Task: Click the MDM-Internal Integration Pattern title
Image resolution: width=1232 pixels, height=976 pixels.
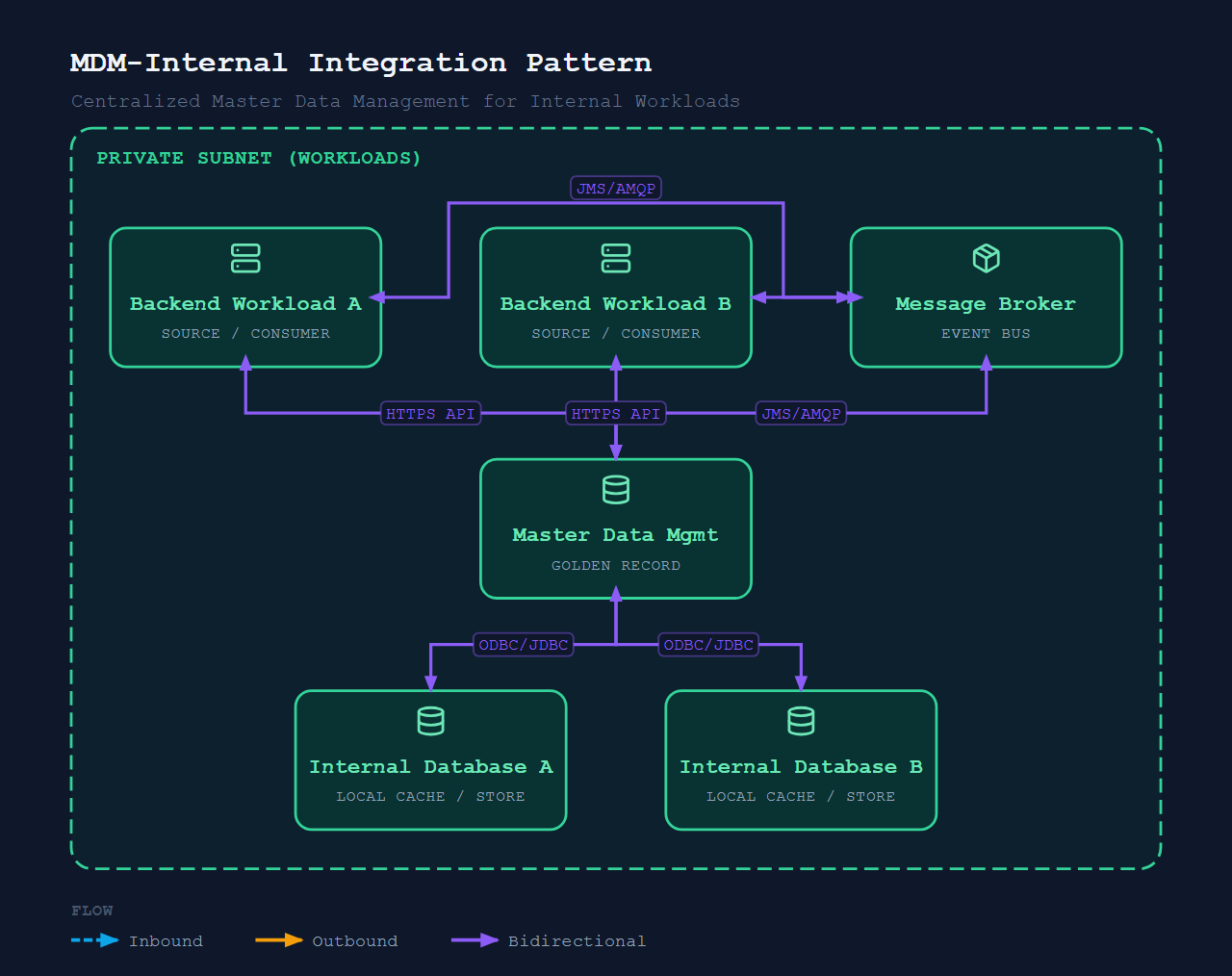Action: [361, 63]
